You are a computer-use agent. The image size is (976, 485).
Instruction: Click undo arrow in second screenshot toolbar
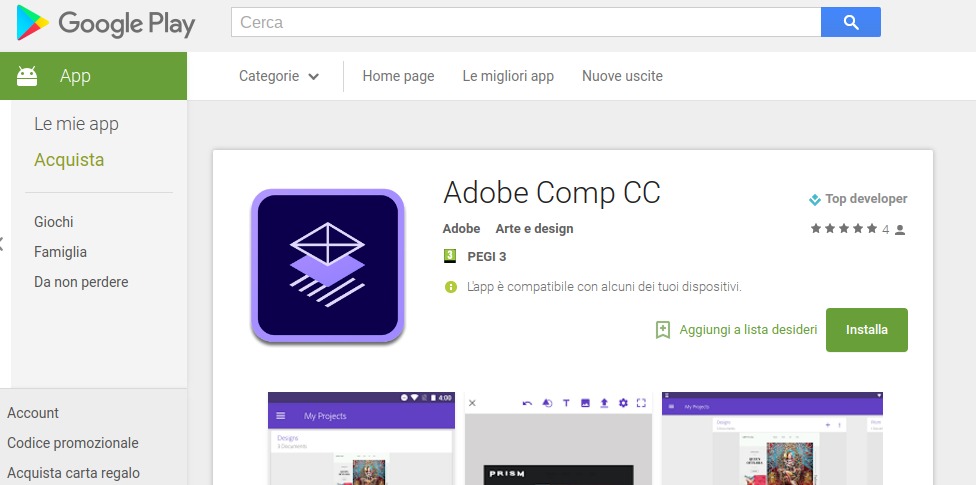click(x=527, y=403)
